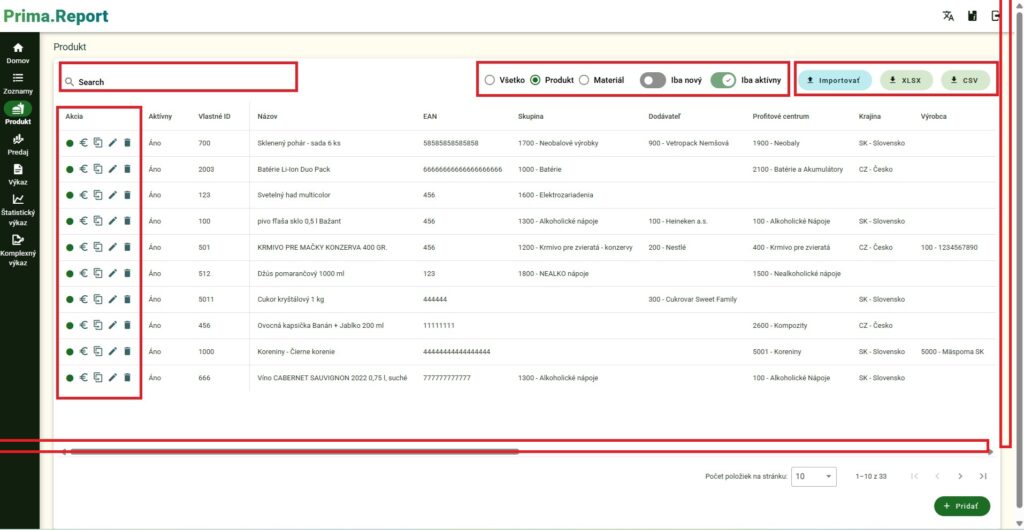The width and height of the screenshot is (1024, 530).
Task: Click the green status dot for Džús pomarančový
Action: [70, 273]
